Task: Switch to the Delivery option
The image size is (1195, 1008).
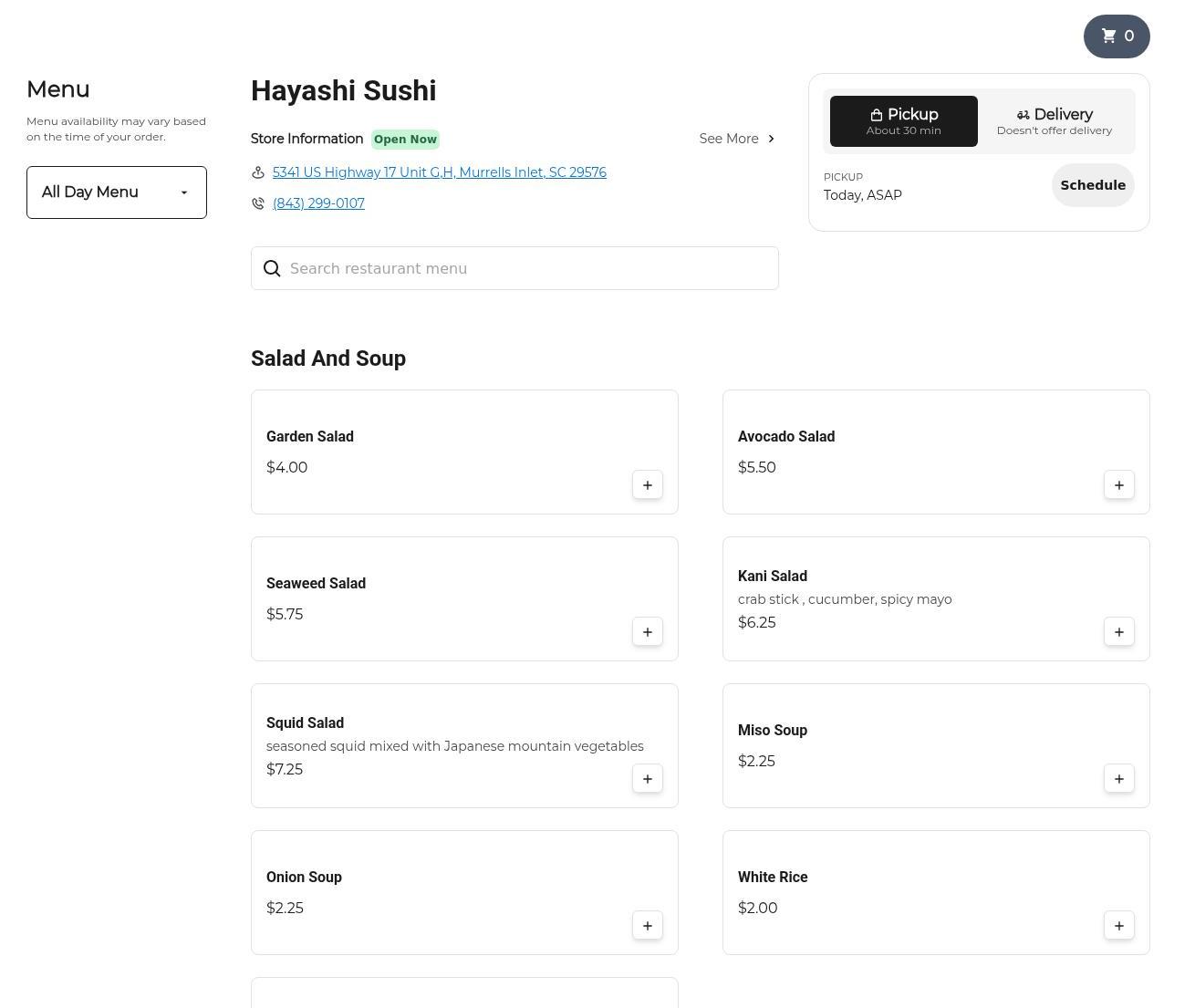Action: [x=1055, y=121]
